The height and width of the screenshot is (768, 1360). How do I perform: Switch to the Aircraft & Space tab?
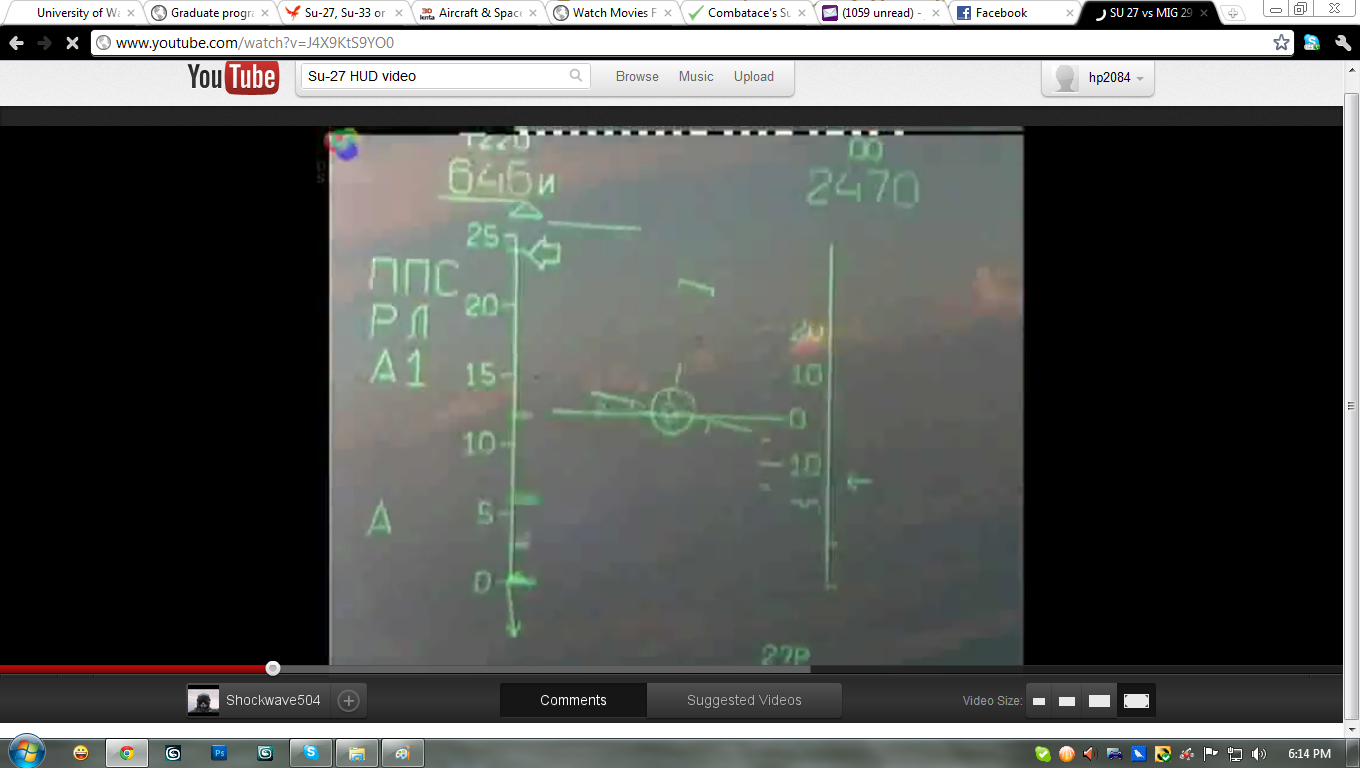pos(480,13)
